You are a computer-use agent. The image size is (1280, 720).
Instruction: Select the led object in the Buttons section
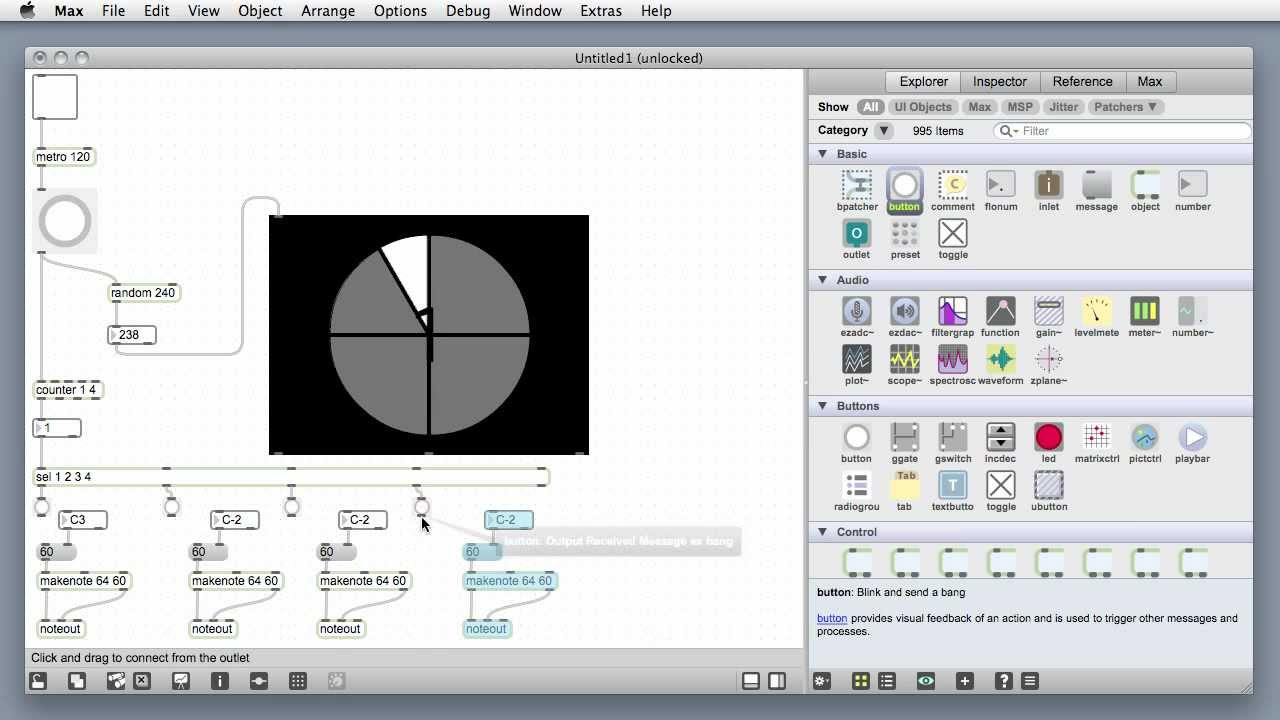(x=1048, y=437)
